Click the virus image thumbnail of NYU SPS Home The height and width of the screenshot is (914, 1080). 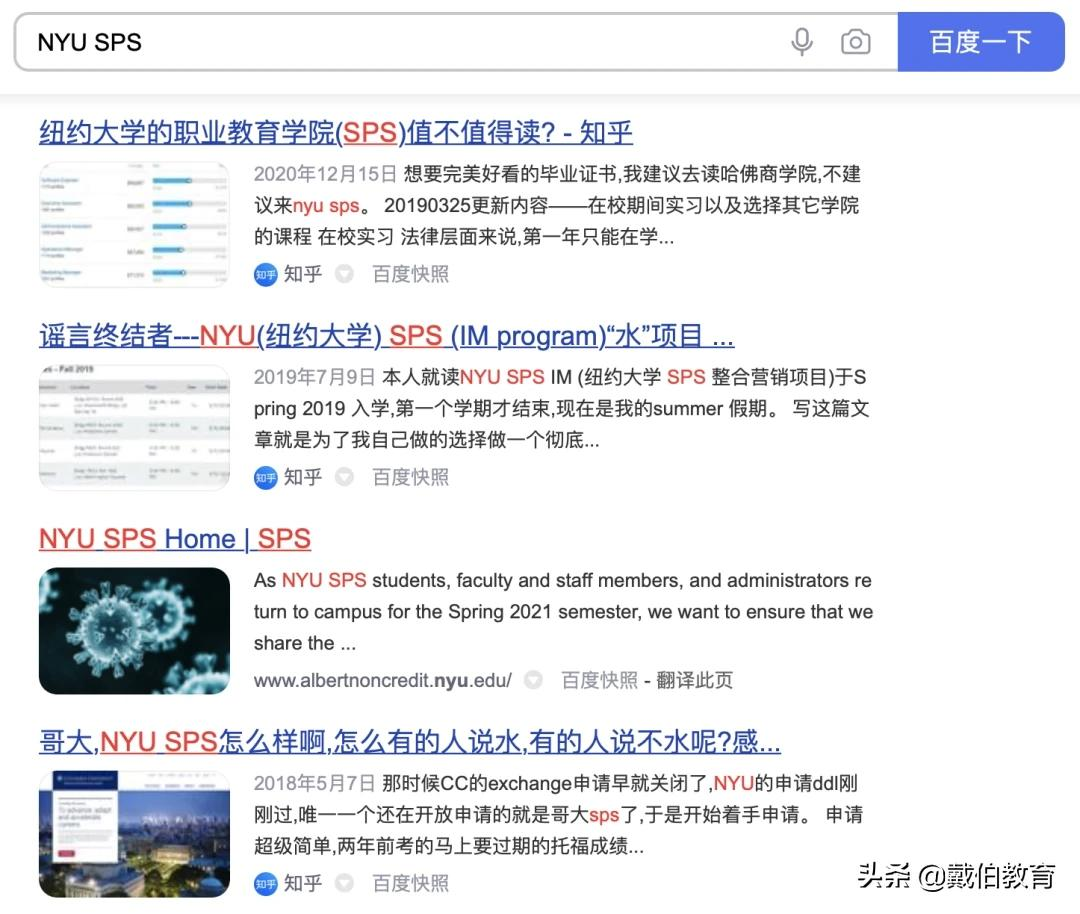pos(135,631)
